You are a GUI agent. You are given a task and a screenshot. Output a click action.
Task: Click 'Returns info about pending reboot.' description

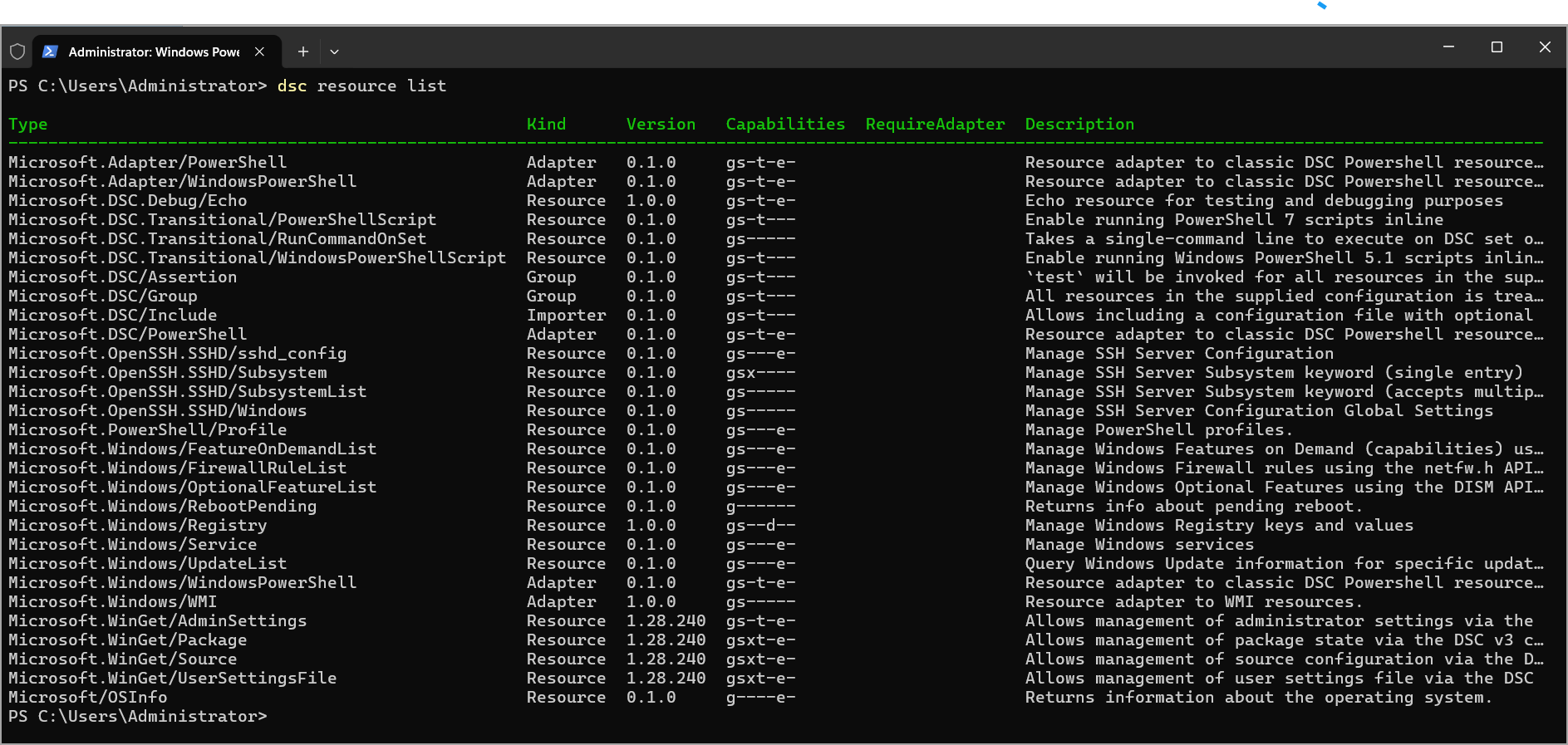[1194, 507]
